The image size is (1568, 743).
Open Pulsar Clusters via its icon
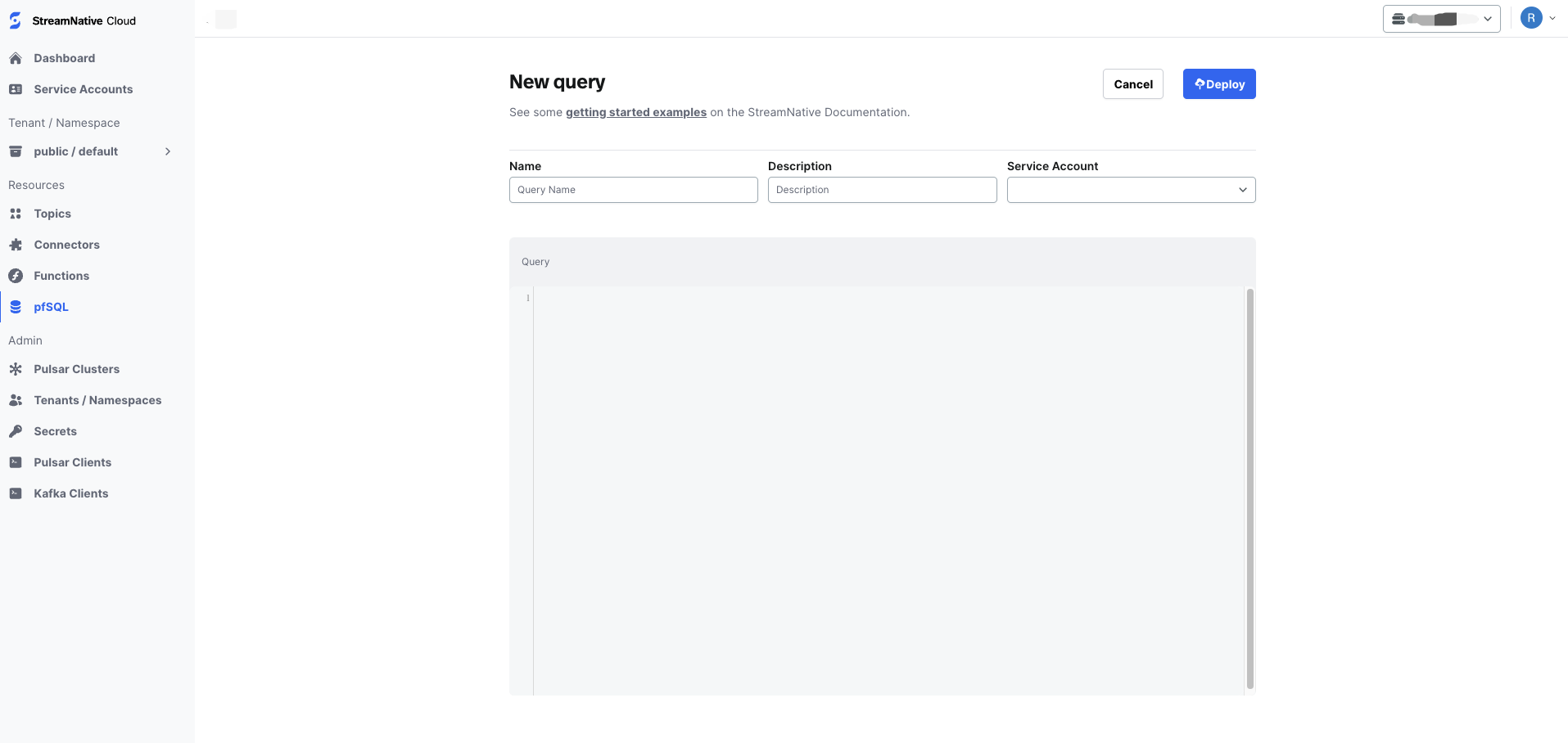tap(16, 369)
